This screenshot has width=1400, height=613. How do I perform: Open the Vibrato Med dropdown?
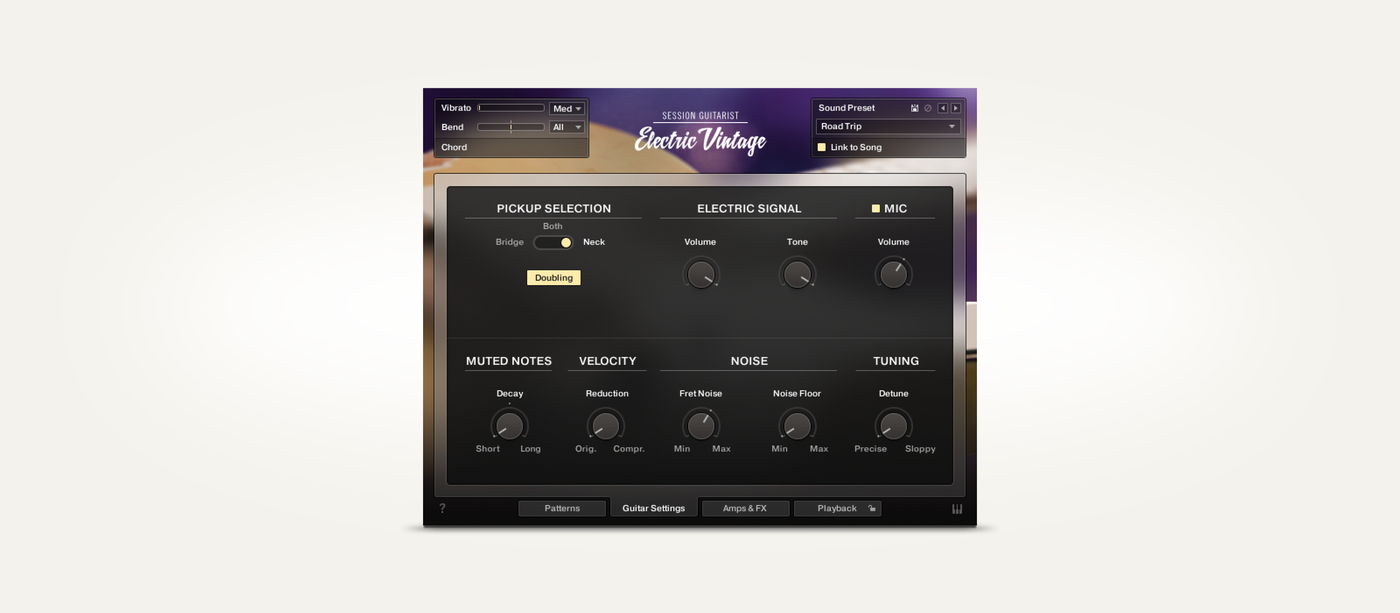coord(567,108)
